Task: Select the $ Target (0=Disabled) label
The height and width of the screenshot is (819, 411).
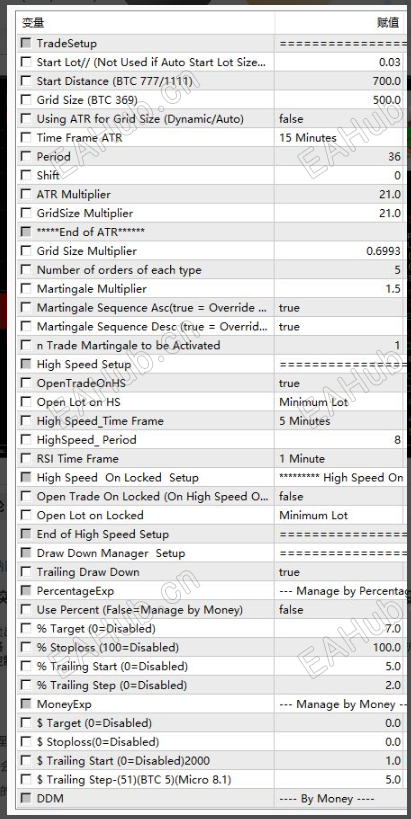Action: coord(94,723)
